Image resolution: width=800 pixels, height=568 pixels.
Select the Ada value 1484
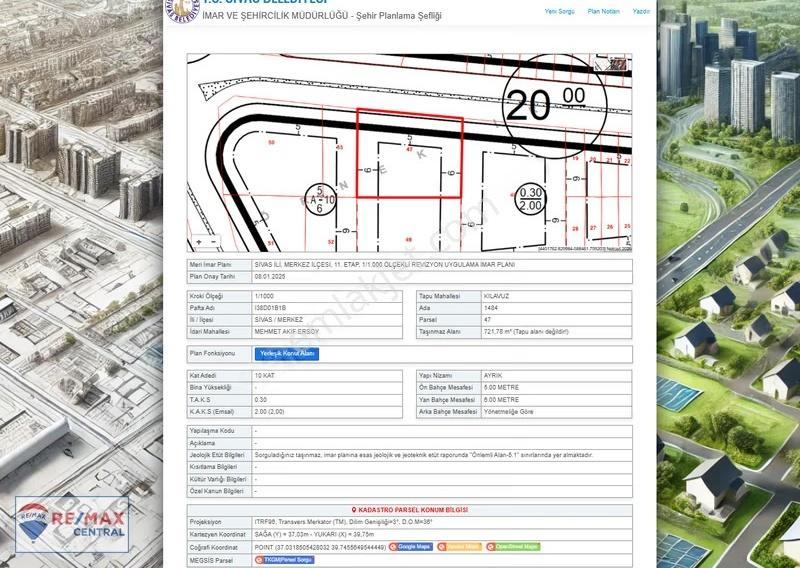click(x=491, y=308)
